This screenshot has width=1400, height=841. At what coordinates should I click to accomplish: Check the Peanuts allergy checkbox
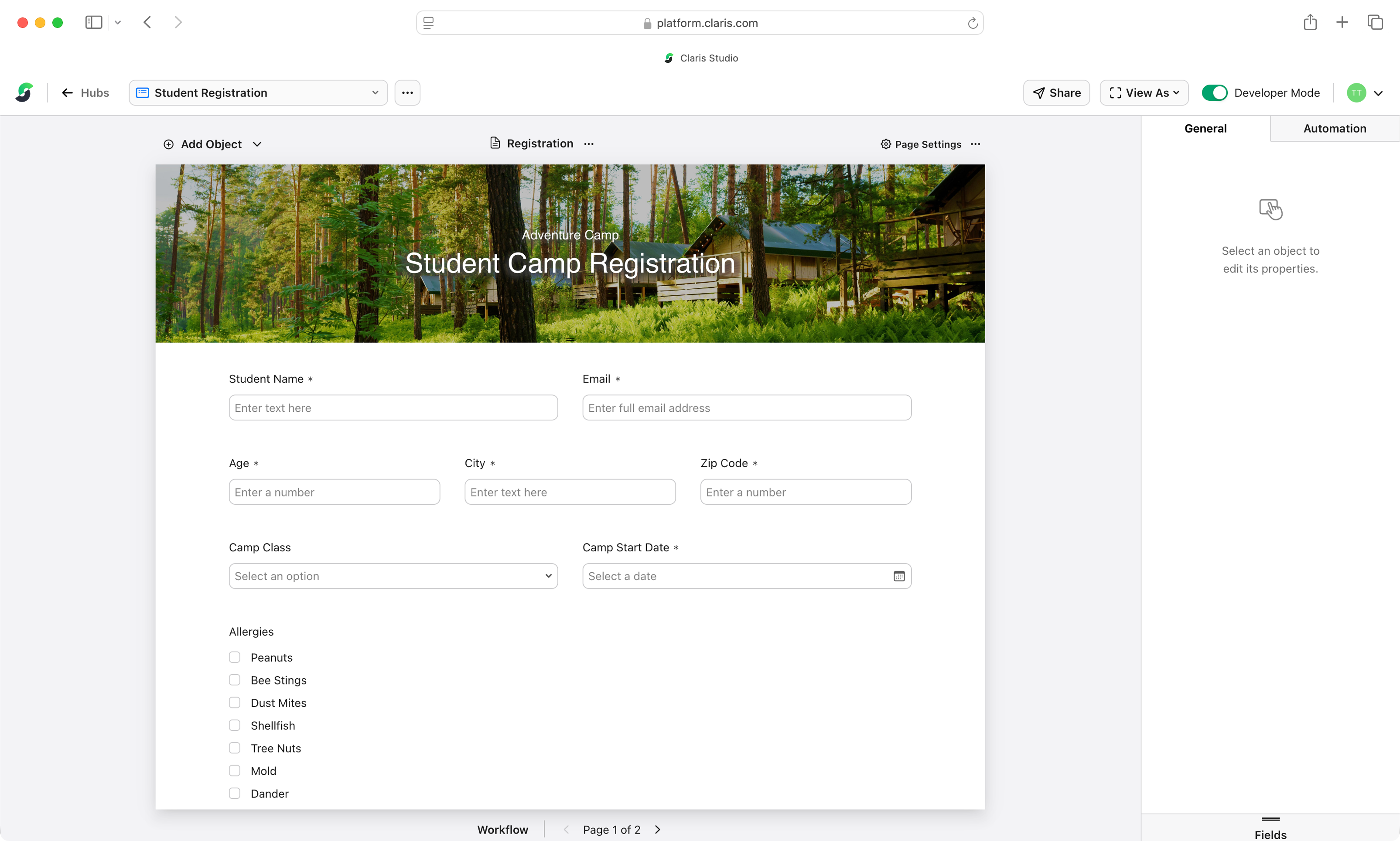235,657
